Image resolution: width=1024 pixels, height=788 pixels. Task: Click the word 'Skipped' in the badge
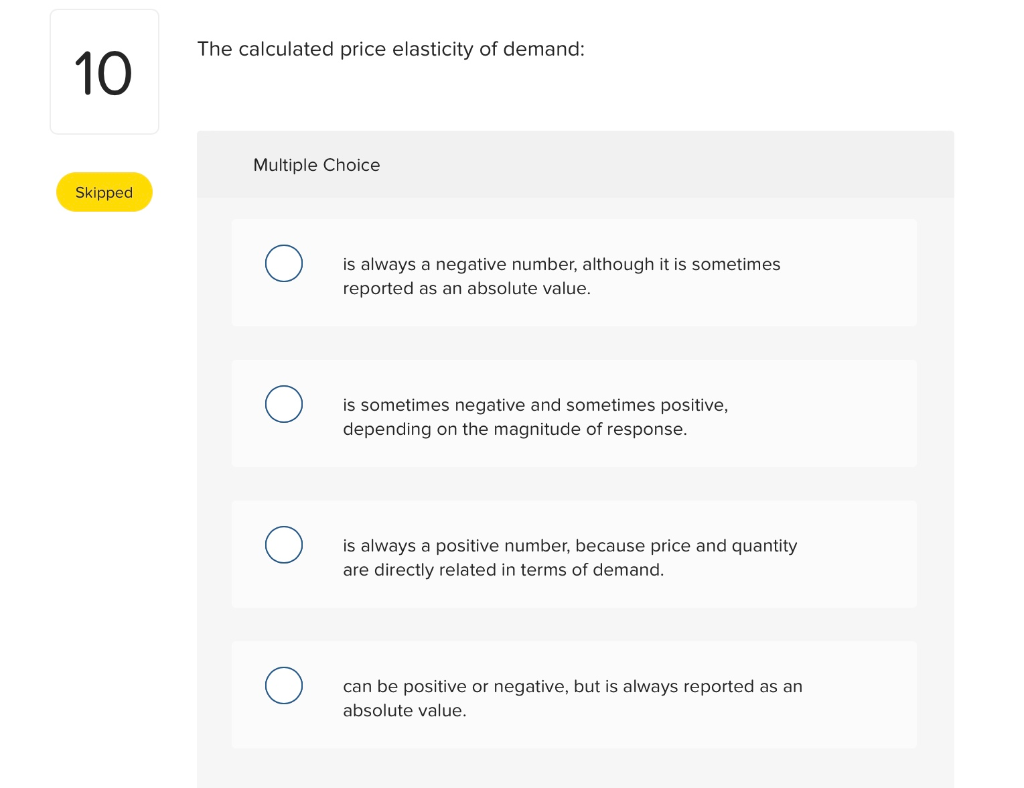click(x=104, y=193)
